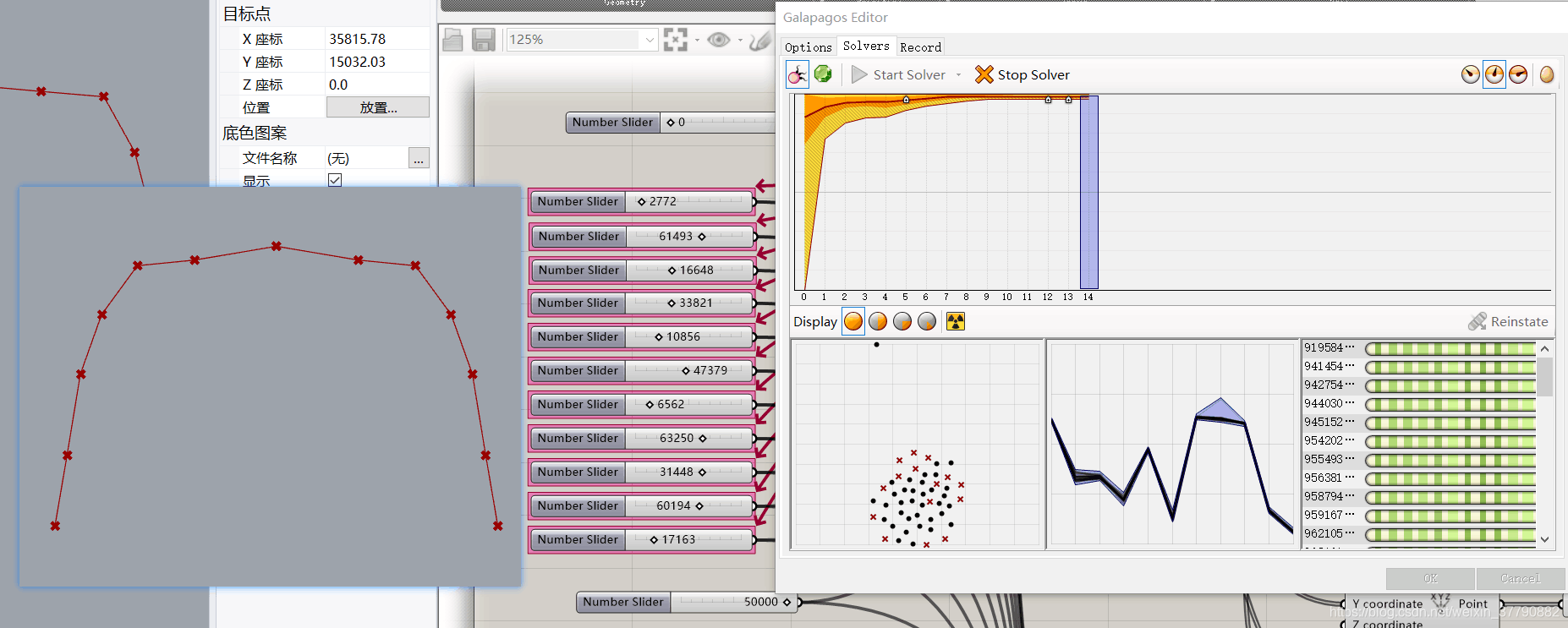
Task: Click genome list scroll up arrow
Action: click(x=1544, y=348)
